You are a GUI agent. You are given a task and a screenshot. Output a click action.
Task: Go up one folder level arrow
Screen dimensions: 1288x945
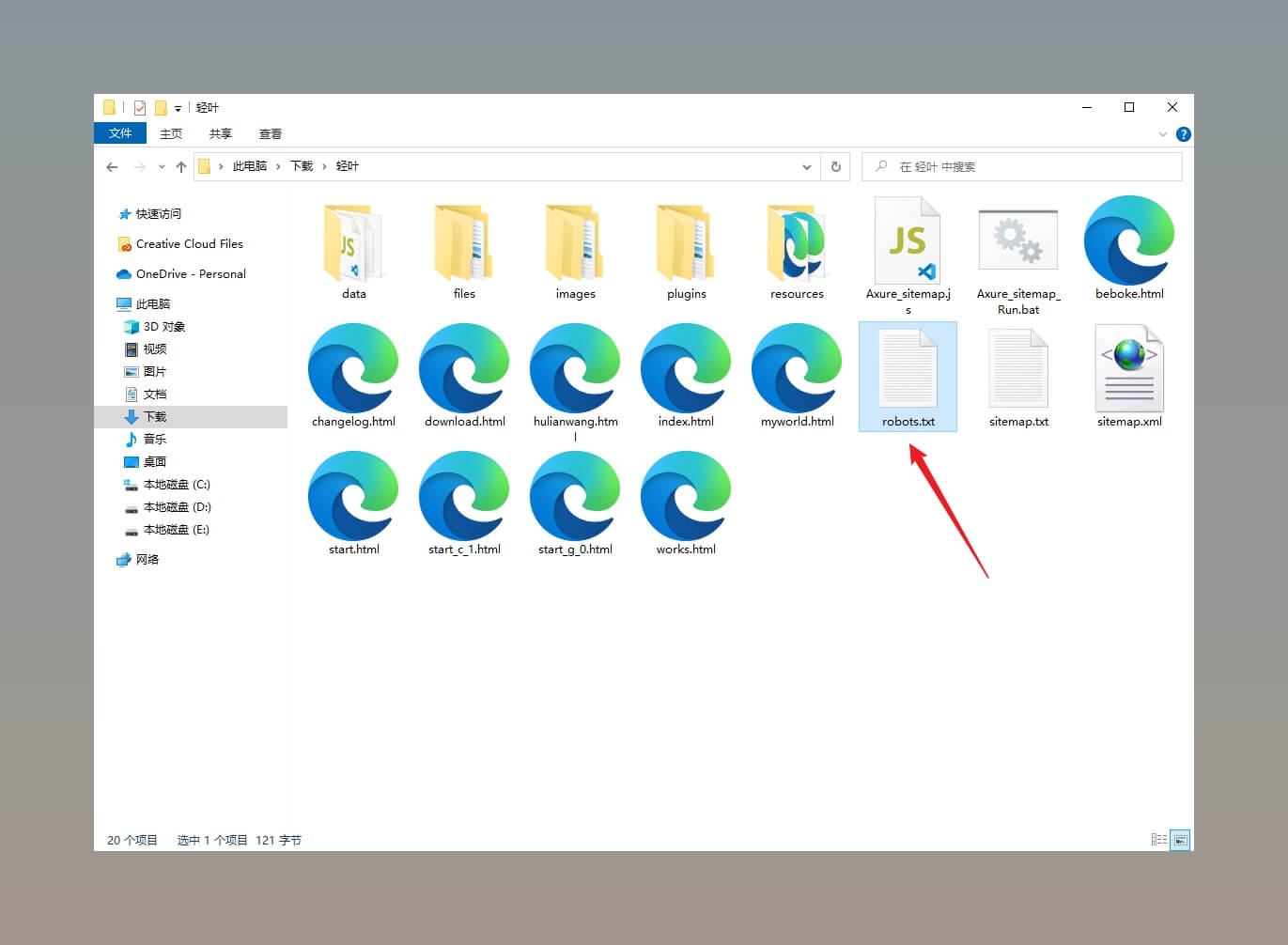(x=181, y=166)
